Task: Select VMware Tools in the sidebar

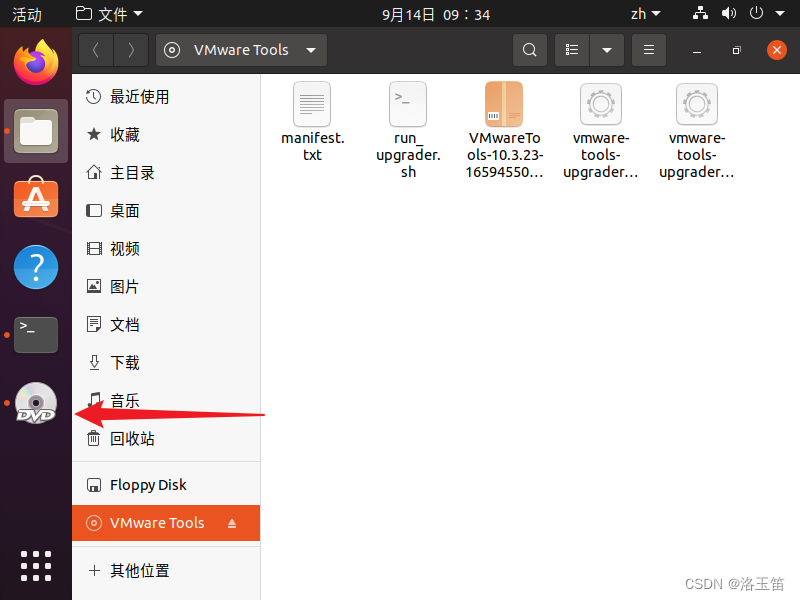Action: 166,523
